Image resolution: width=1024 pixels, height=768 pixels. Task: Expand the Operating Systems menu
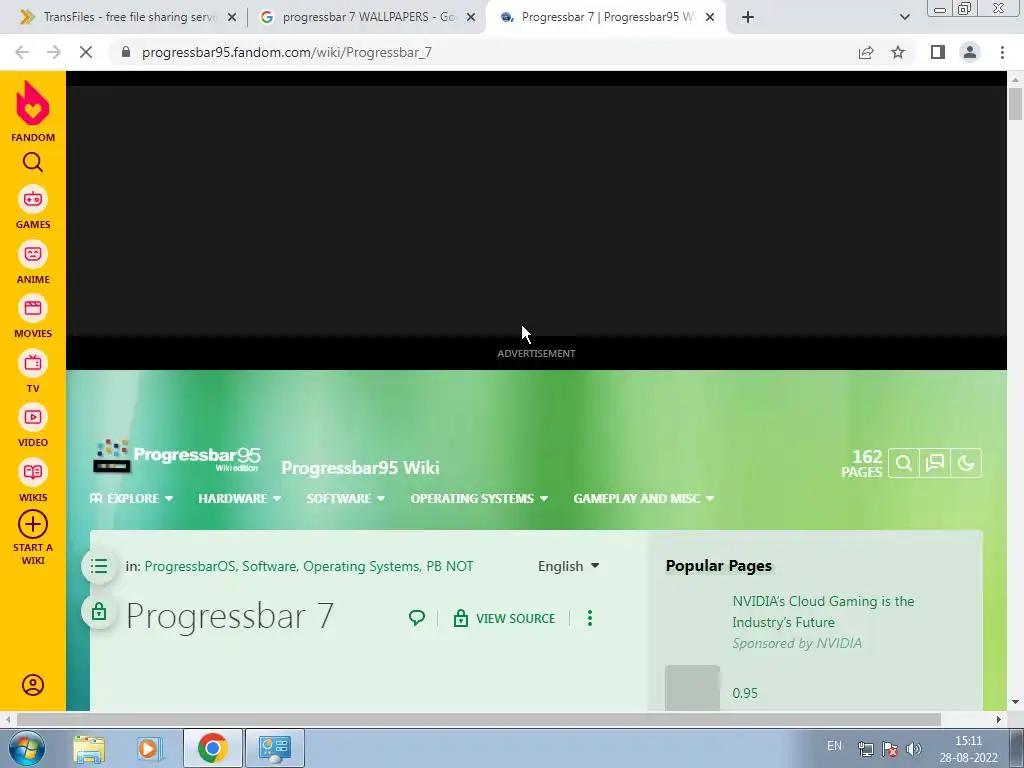[479, 498]
